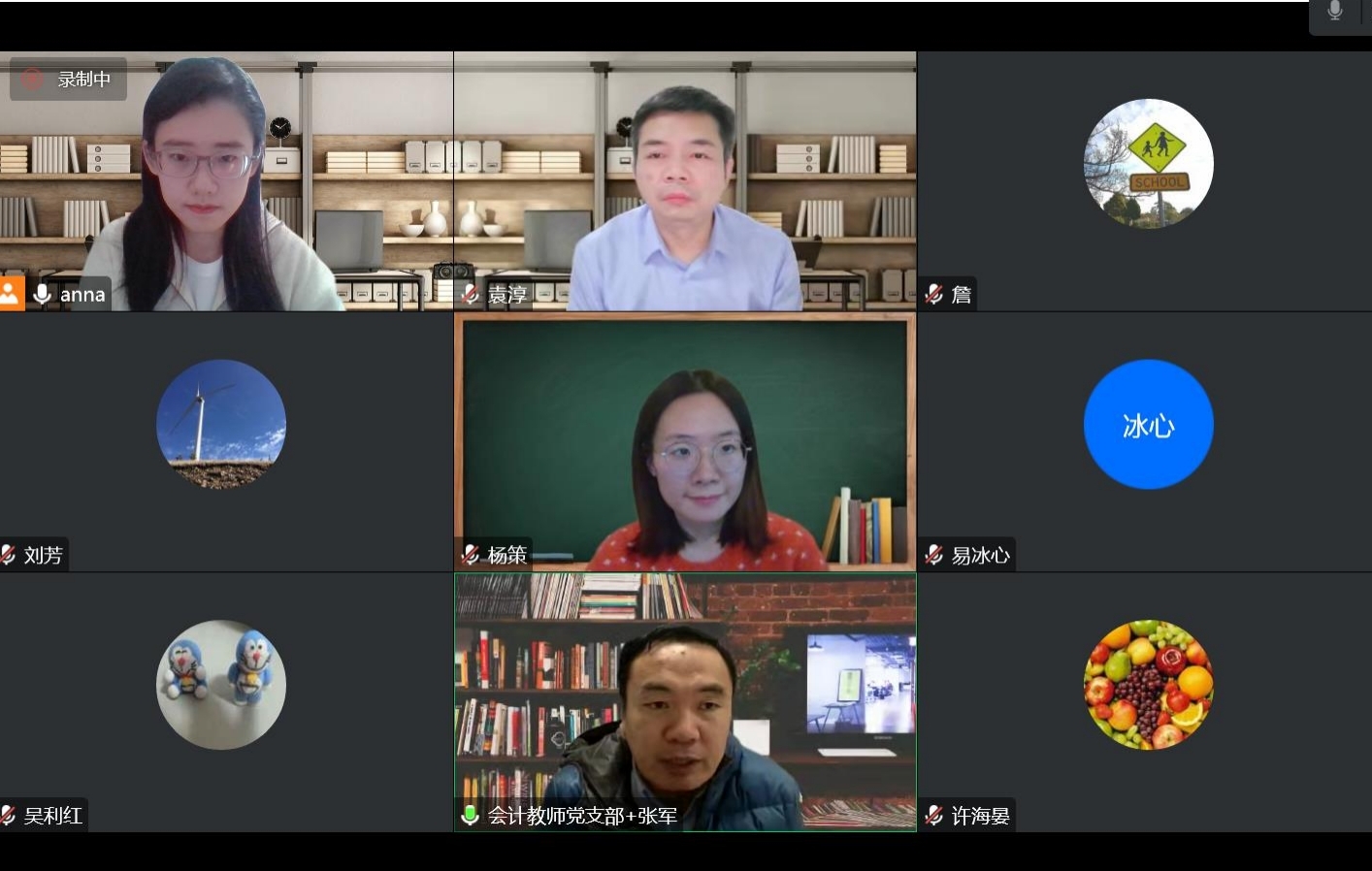Image resolution: width=1372 pixels, height=871 pixels.
Task: Click 吴利红's muted microphone icon
Action: pos(8,815)
